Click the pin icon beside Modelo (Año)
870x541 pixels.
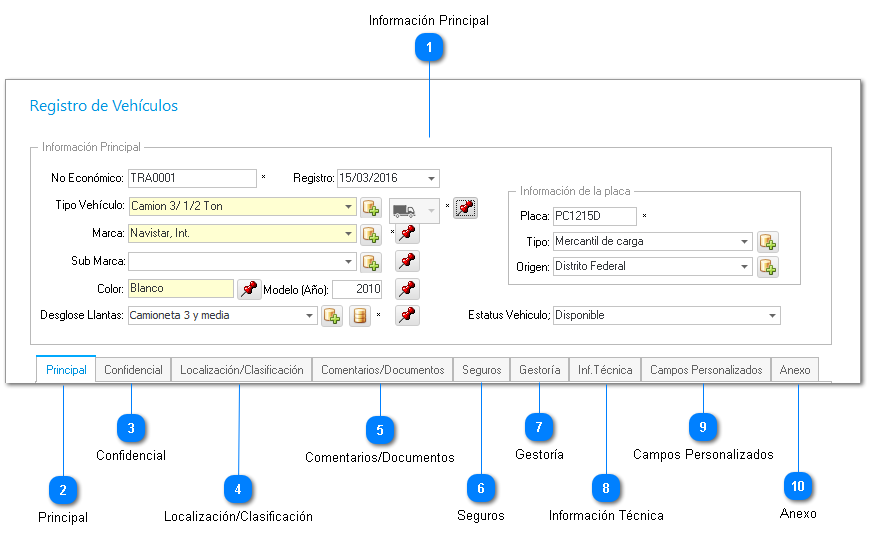[x=407, y=289]
